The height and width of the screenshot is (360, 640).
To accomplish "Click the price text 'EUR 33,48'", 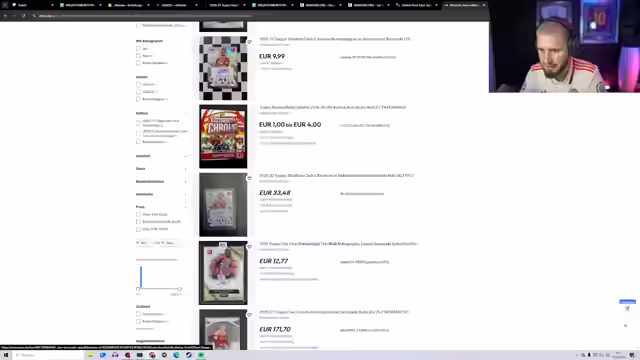I will pyautogui.click(x=275, y=193).
